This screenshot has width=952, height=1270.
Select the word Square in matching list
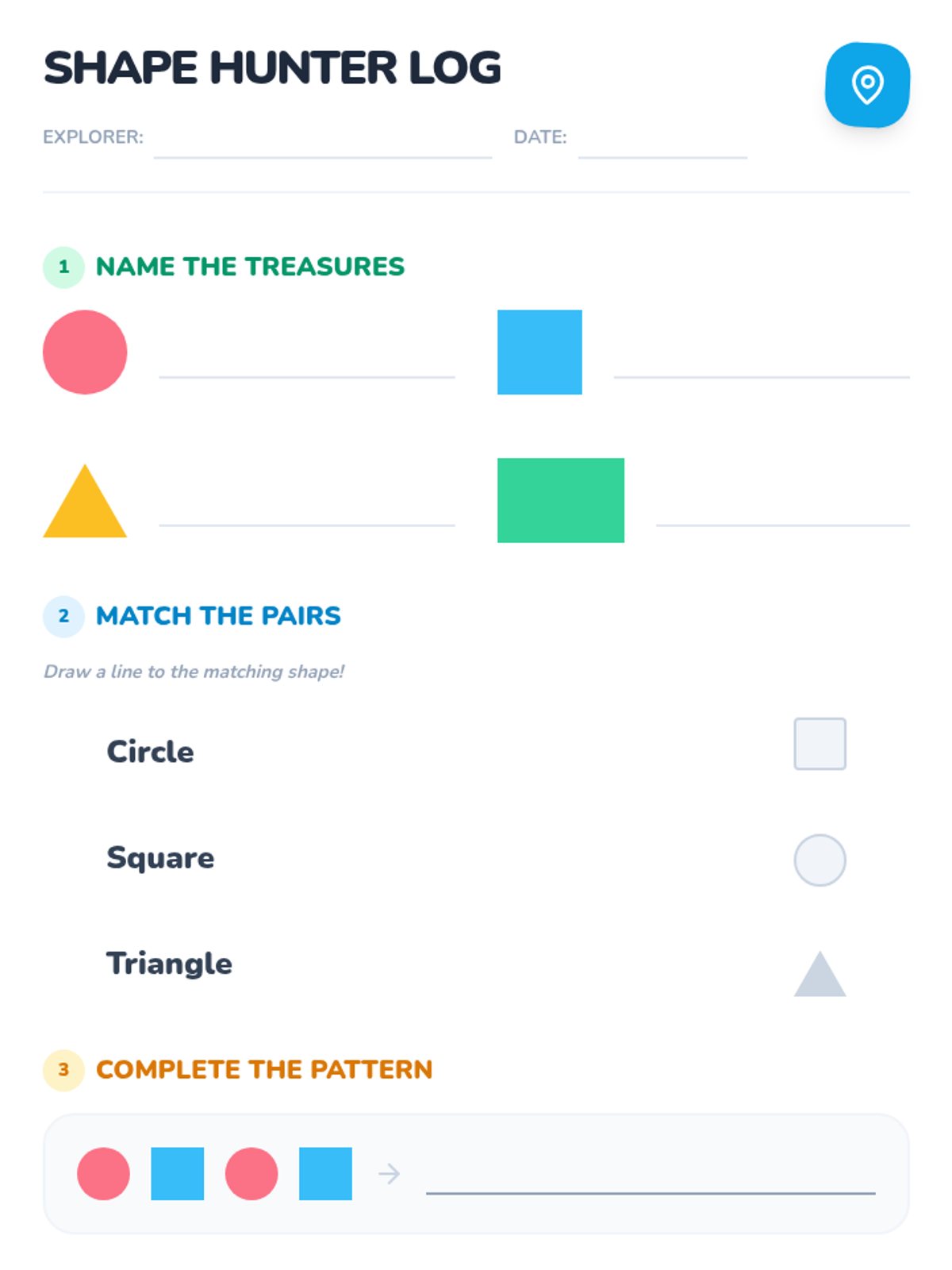(x=160, y=858)
